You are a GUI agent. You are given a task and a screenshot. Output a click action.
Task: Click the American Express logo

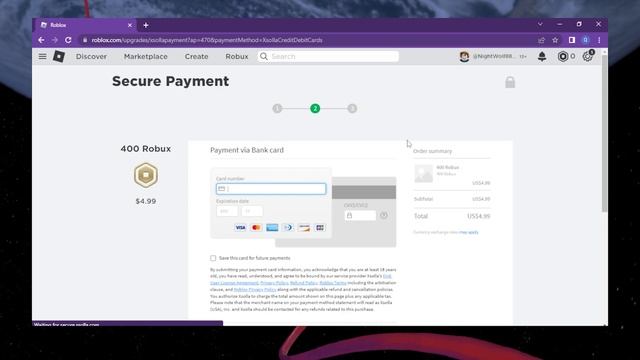coord(272,228)
